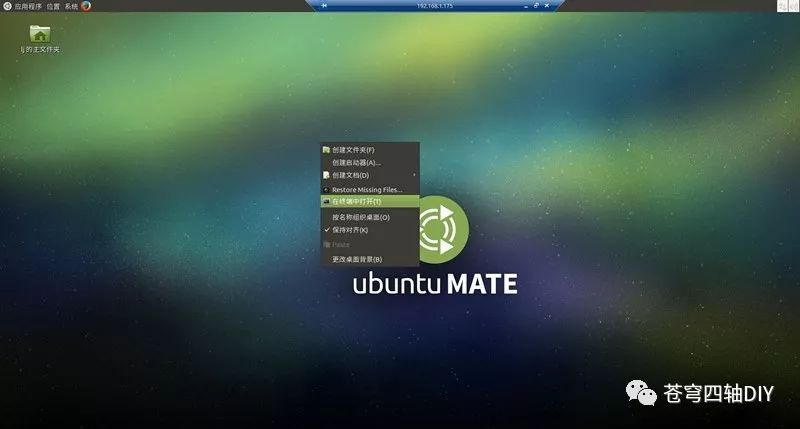Screen dimensions: 800x429
Task: Launch Firefox from the top panel
Action: 86,6
